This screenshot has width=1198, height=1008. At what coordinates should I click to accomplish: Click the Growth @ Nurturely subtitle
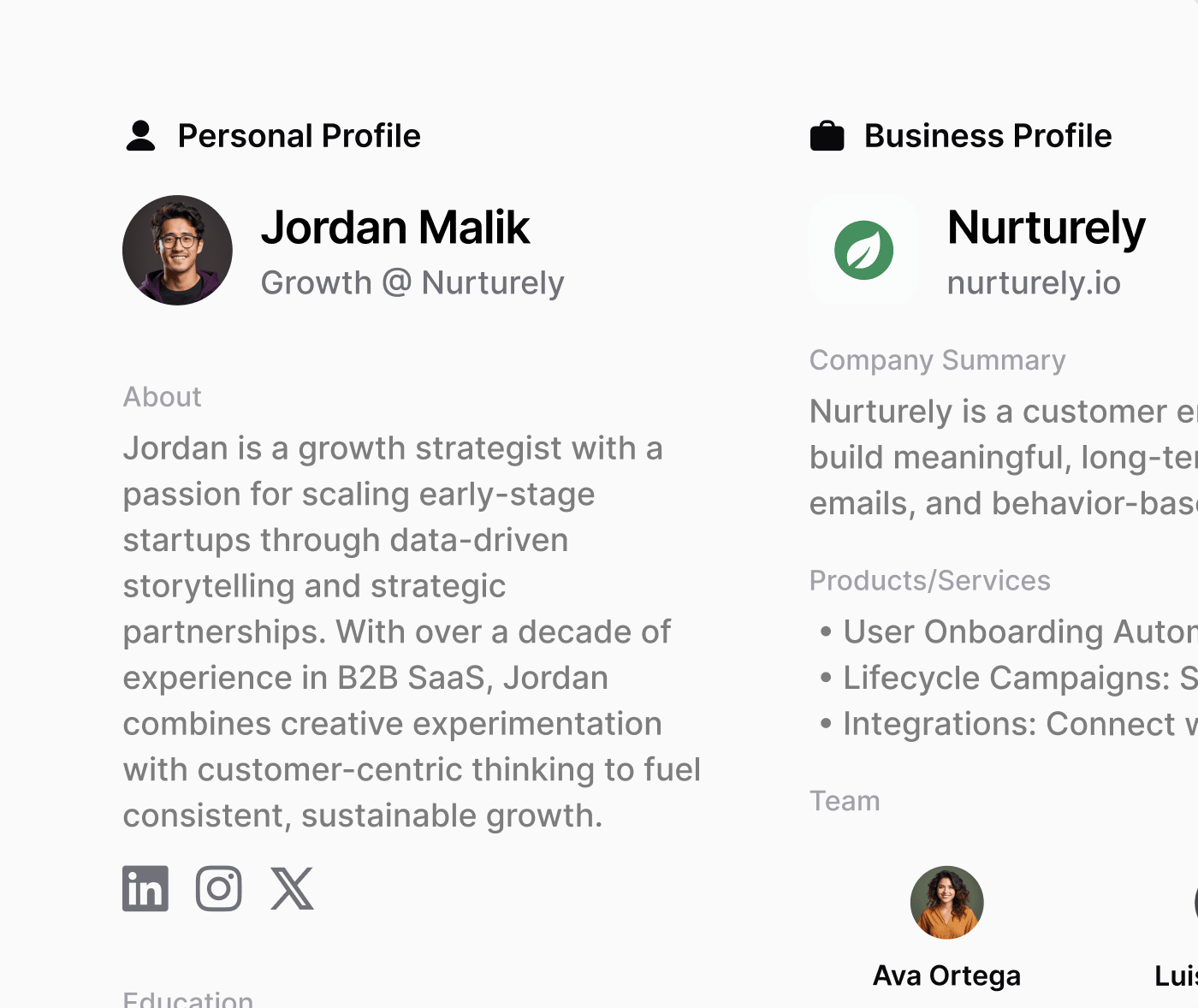tap(412, 283)
